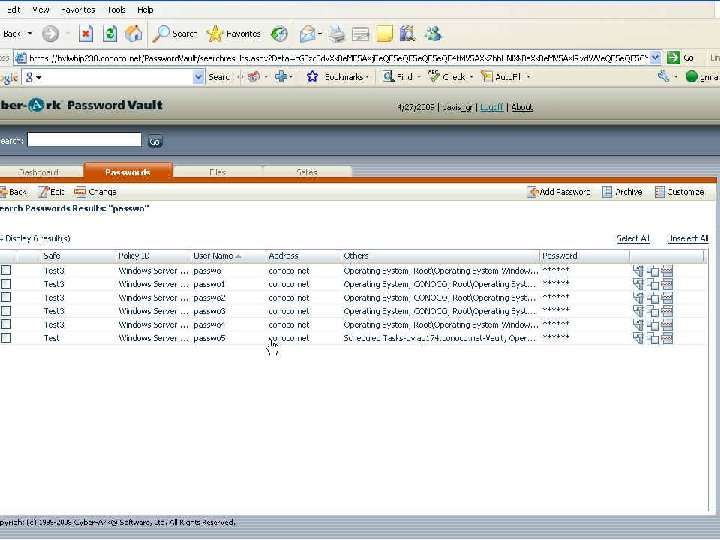
Task: Click the wavy-line icon in passwo row
Action: (x=667, y=271)
